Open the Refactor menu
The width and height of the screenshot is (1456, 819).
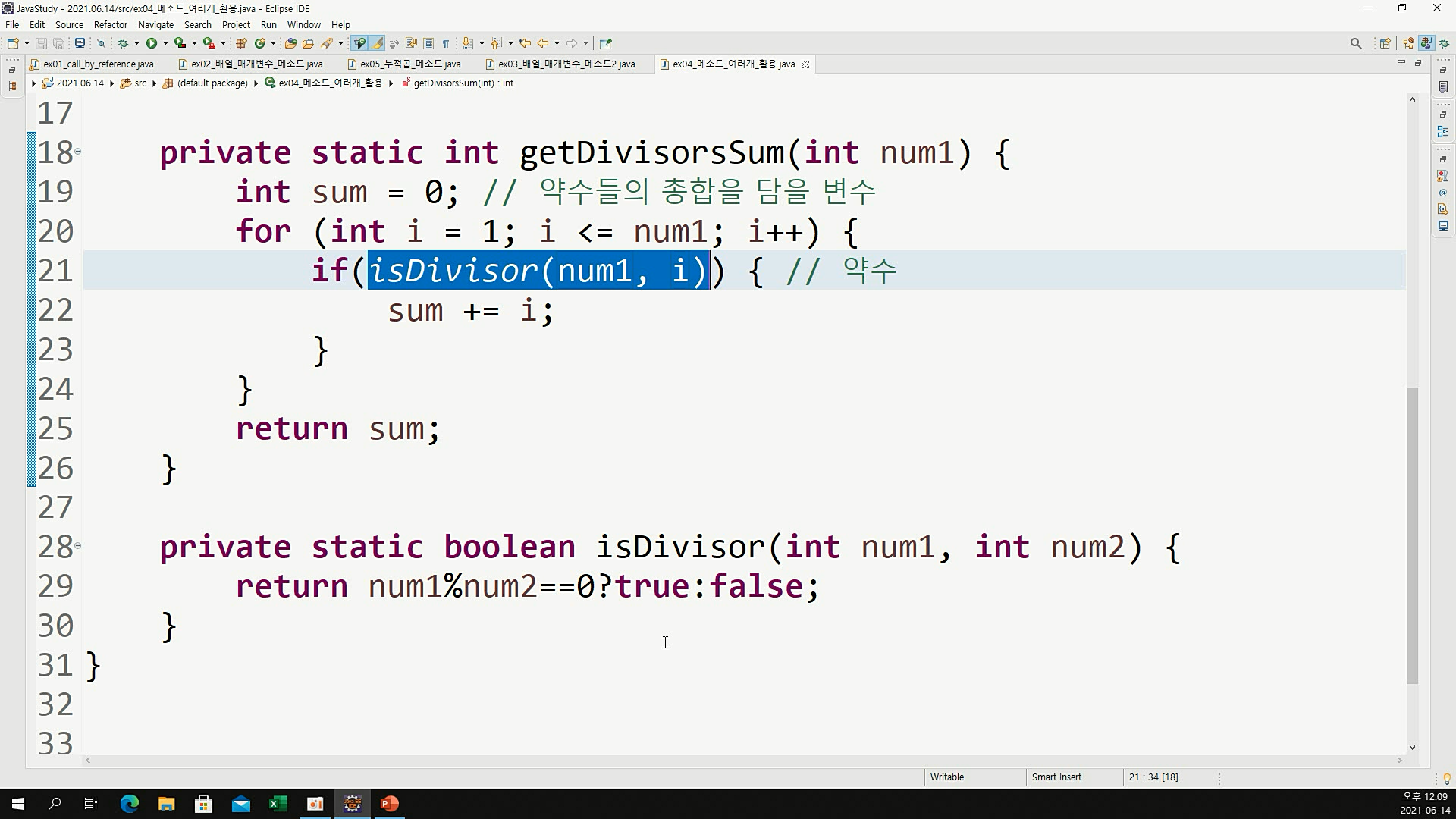click(x=110, y=24)
